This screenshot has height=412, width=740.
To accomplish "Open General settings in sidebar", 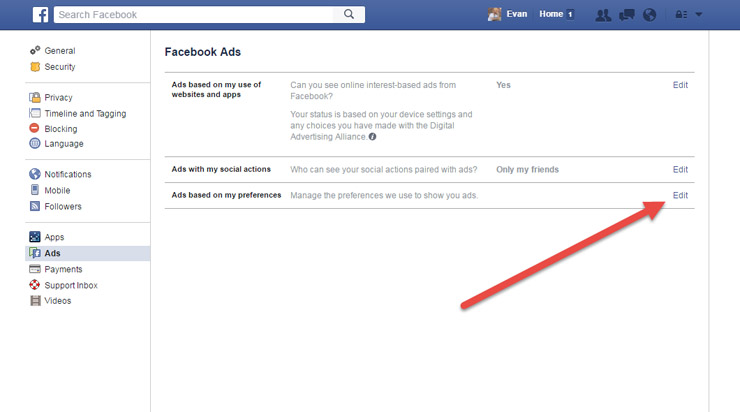I will tap(59, 51).
